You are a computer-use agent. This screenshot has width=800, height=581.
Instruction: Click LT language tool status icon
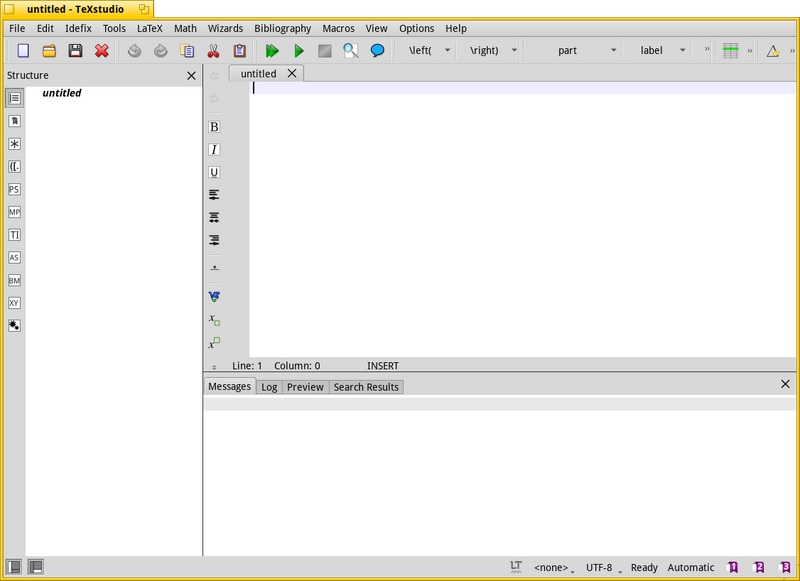[x=516, y=567]
